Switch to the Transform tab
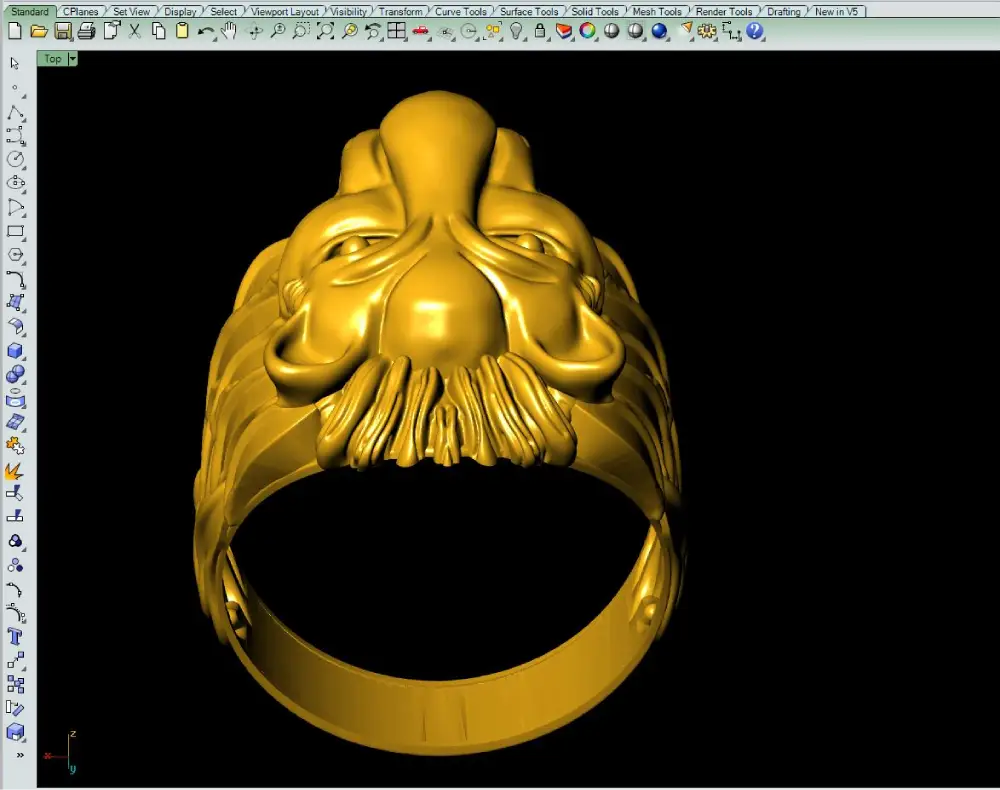 click(401, 11)
